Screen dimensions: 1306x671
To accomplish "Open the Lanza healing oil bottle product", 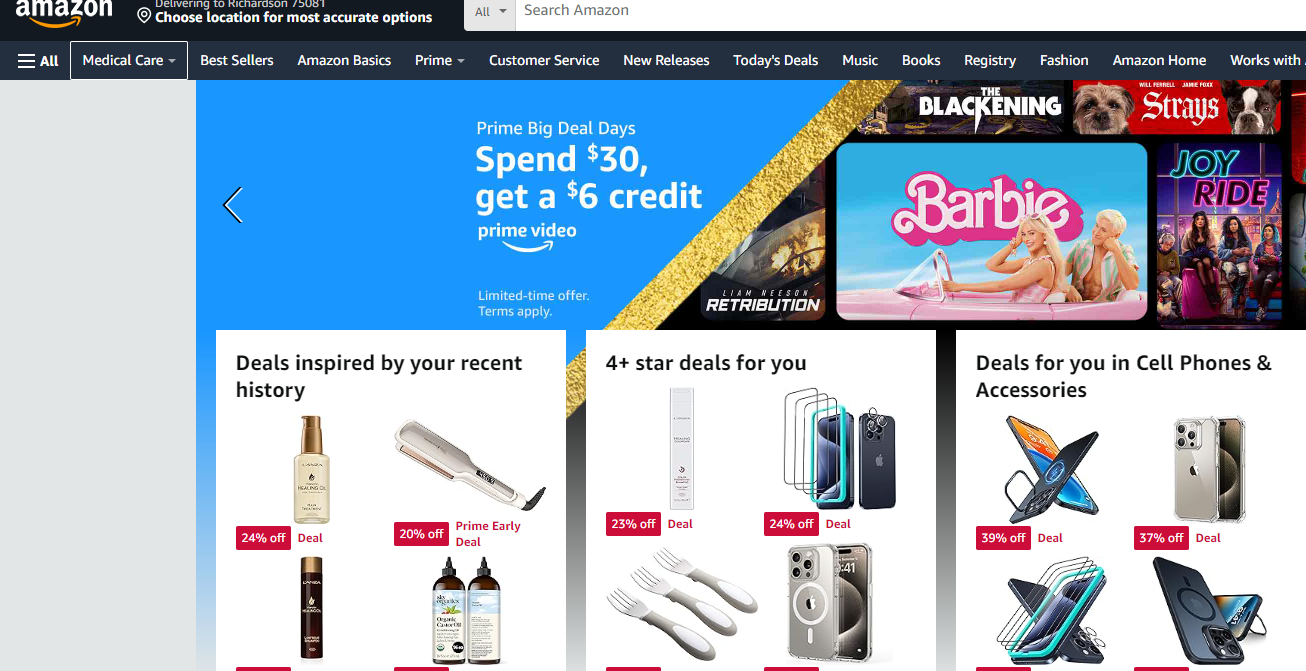I will [312, 470].
